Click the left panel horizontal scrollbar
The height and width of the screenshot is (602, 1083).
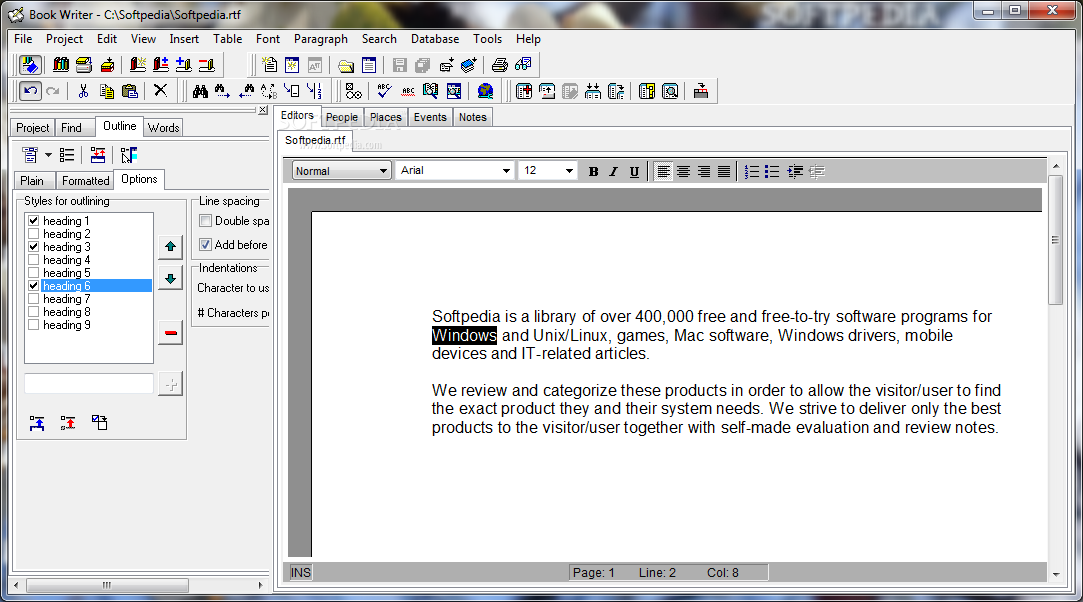(107, 585)
